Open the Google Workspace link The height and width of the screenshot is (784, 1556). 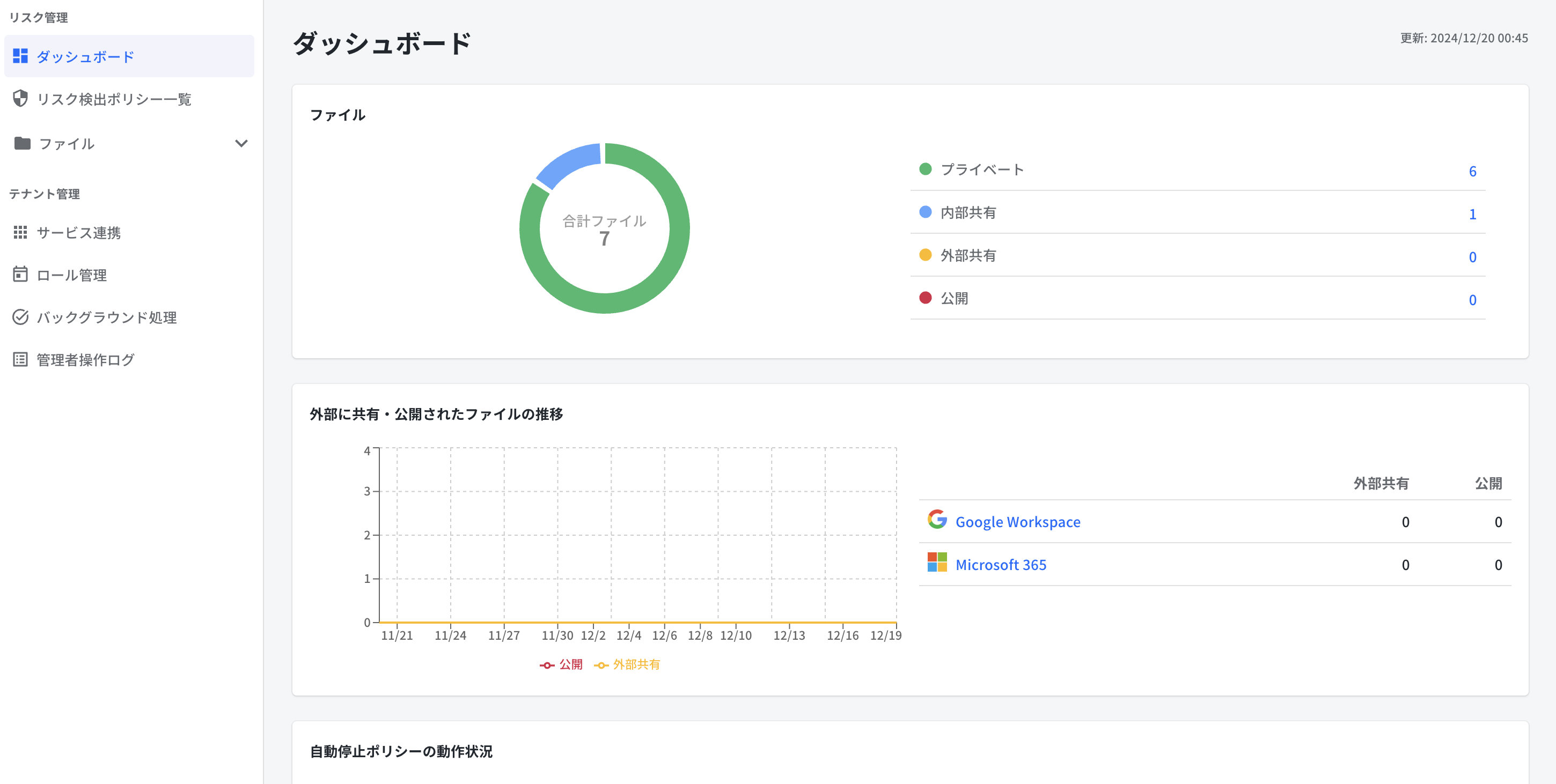[1018, 521]
